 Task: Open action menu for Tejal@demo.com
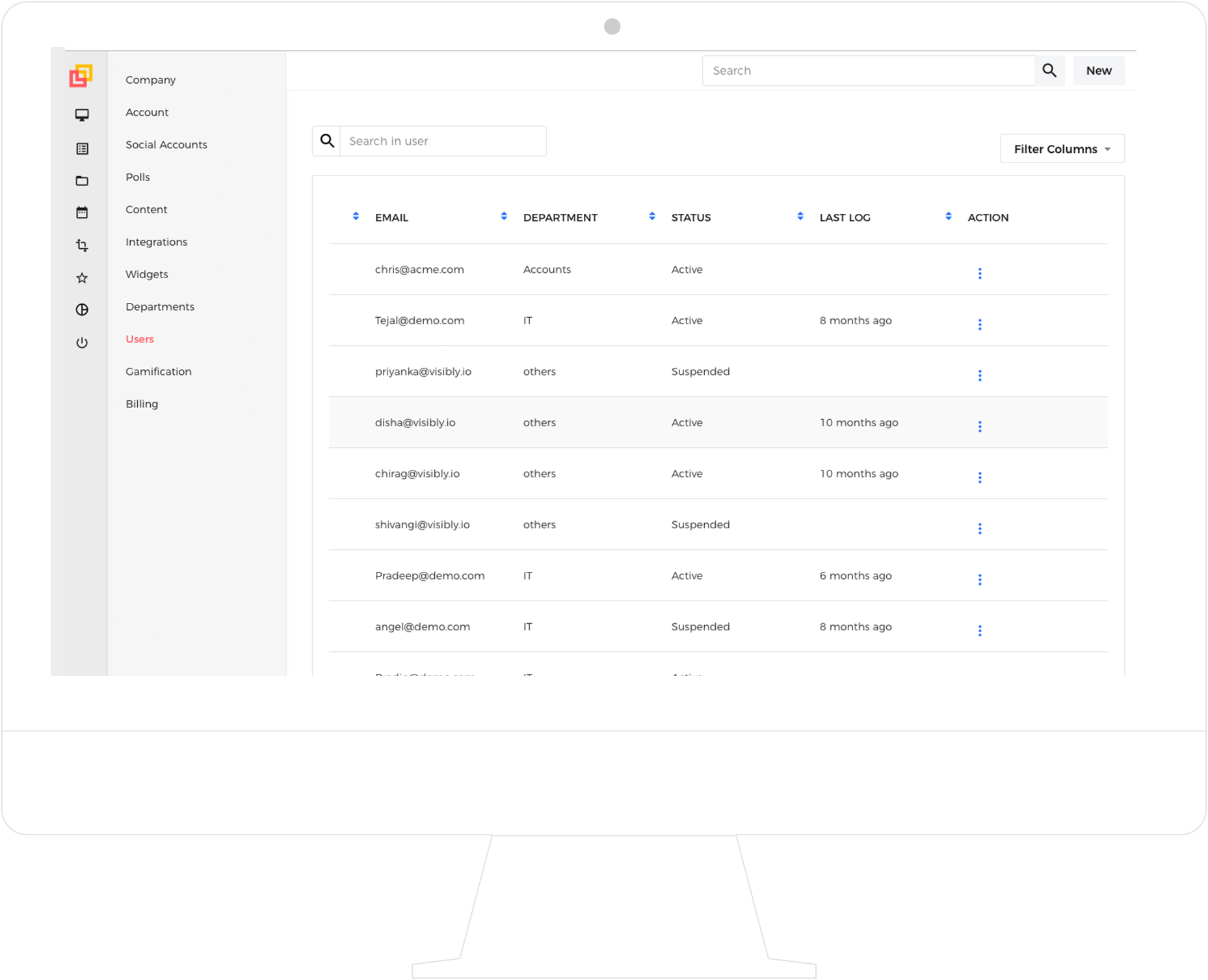click(980, 324)
